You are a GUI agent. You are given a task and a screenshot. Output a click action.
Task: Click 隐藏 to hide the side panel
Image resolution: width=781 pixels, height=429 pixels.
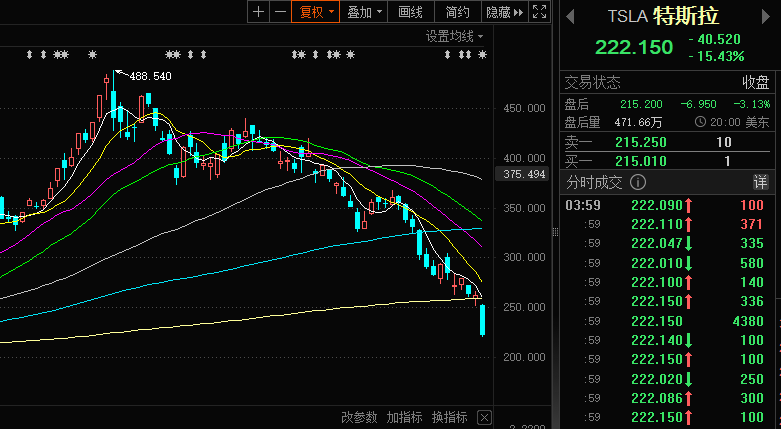tap(504, 12)
